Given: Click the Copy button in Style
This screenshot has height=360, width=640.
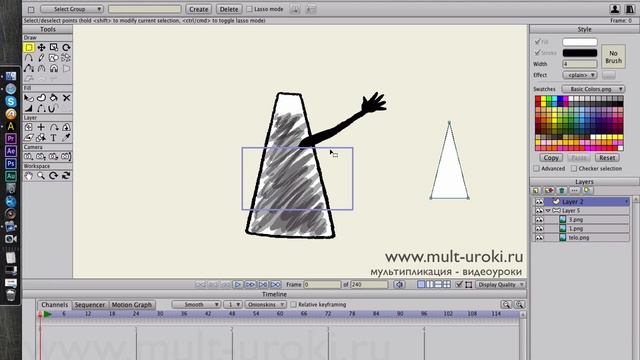Looking at the screenshot, I should click(x=551, y=158).
